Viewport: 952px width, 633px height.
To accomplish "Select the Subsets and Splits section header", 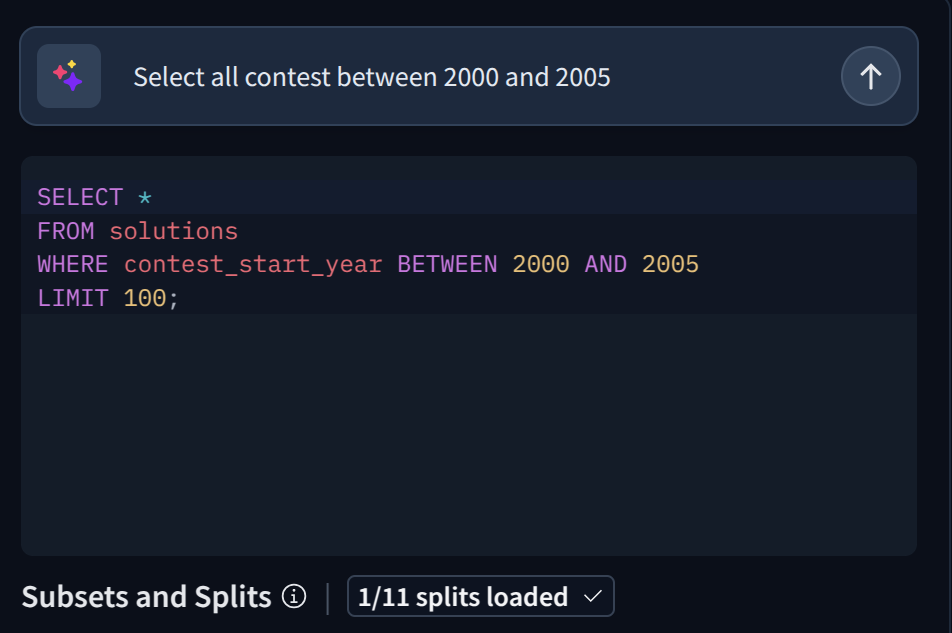I will coord(146,596).
